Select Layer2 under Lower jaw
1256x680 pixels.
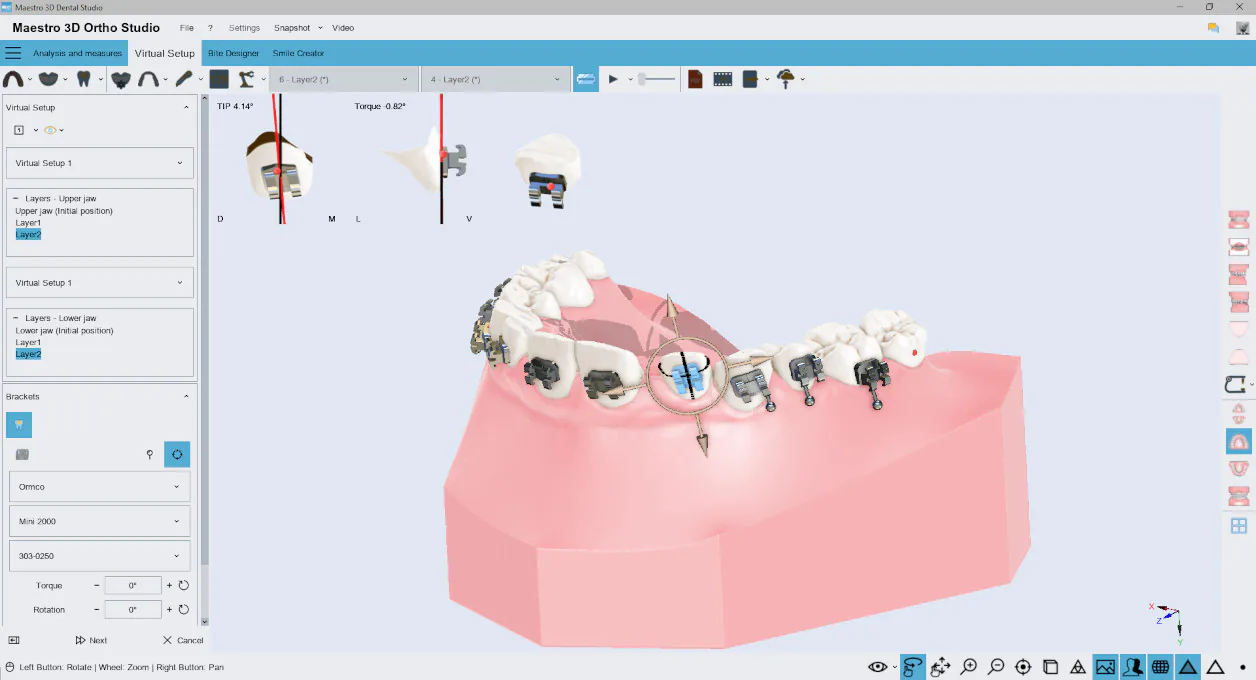28,354
